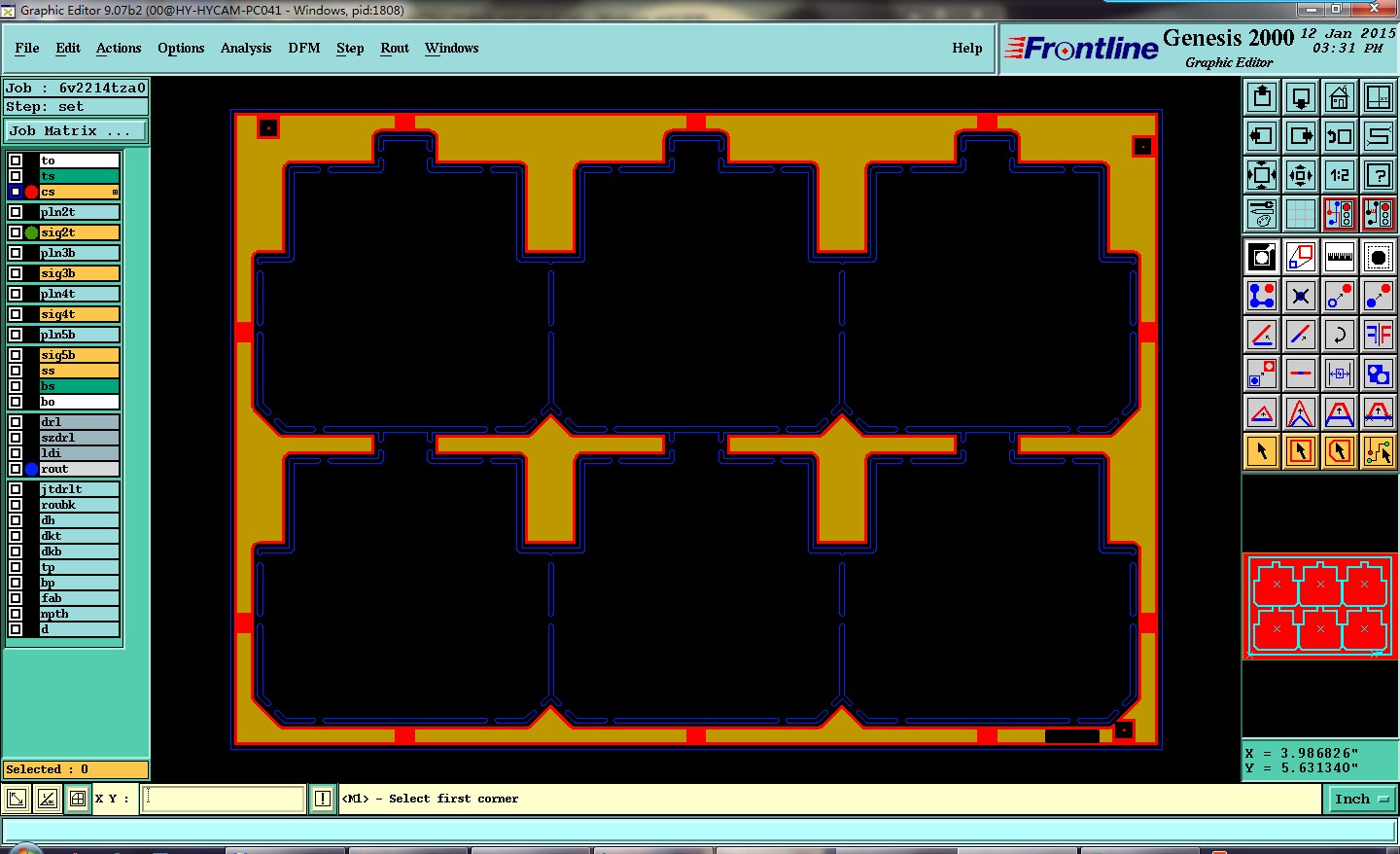Click the second coordinate mode button near XY
This screenshot has height=854, width=1400.
[47, 799]
